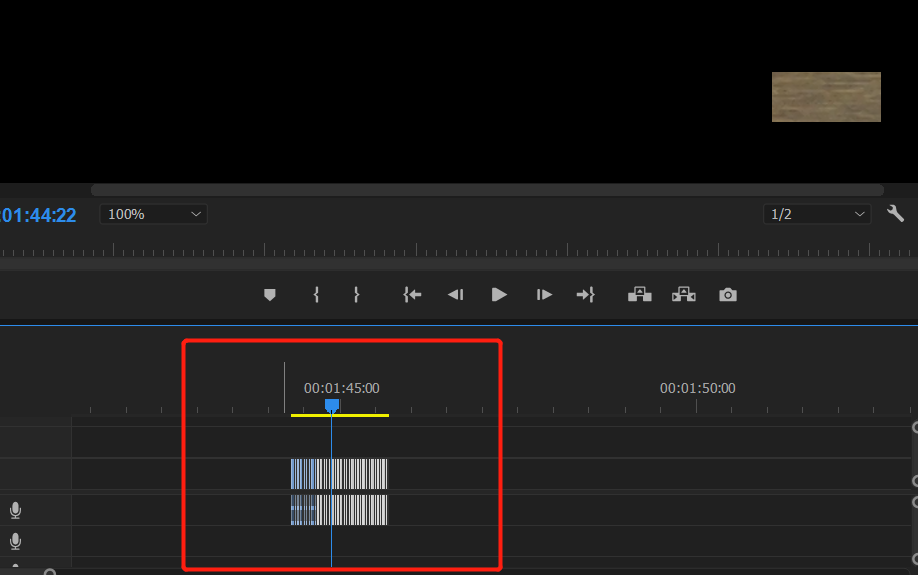Open the 100% zoom level dropdown
The height and width of the screenshot is (575, 918).
(153, 214)
